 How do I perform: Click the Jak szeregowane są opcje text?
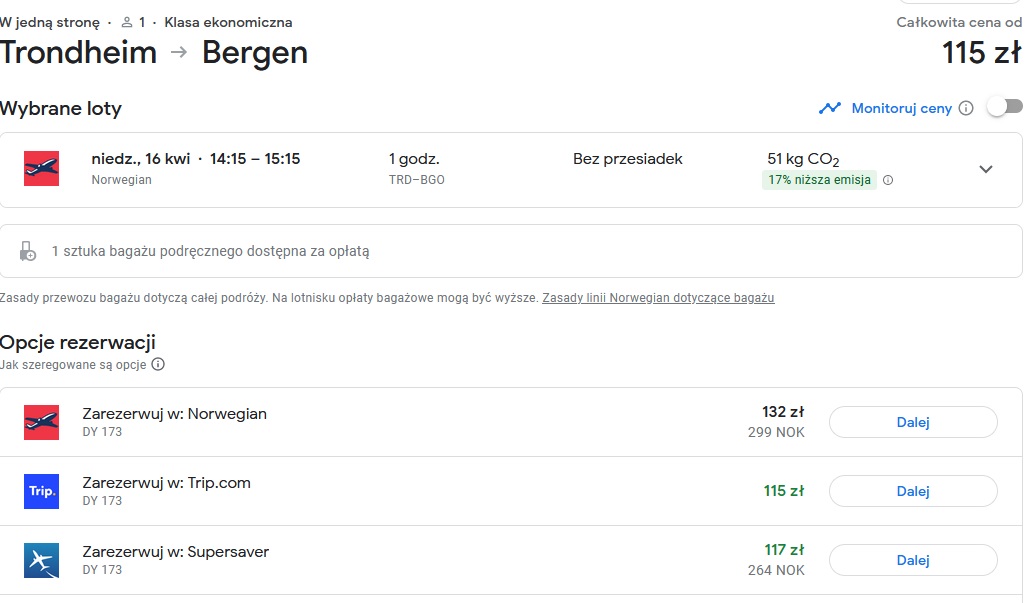coord(73,365)
